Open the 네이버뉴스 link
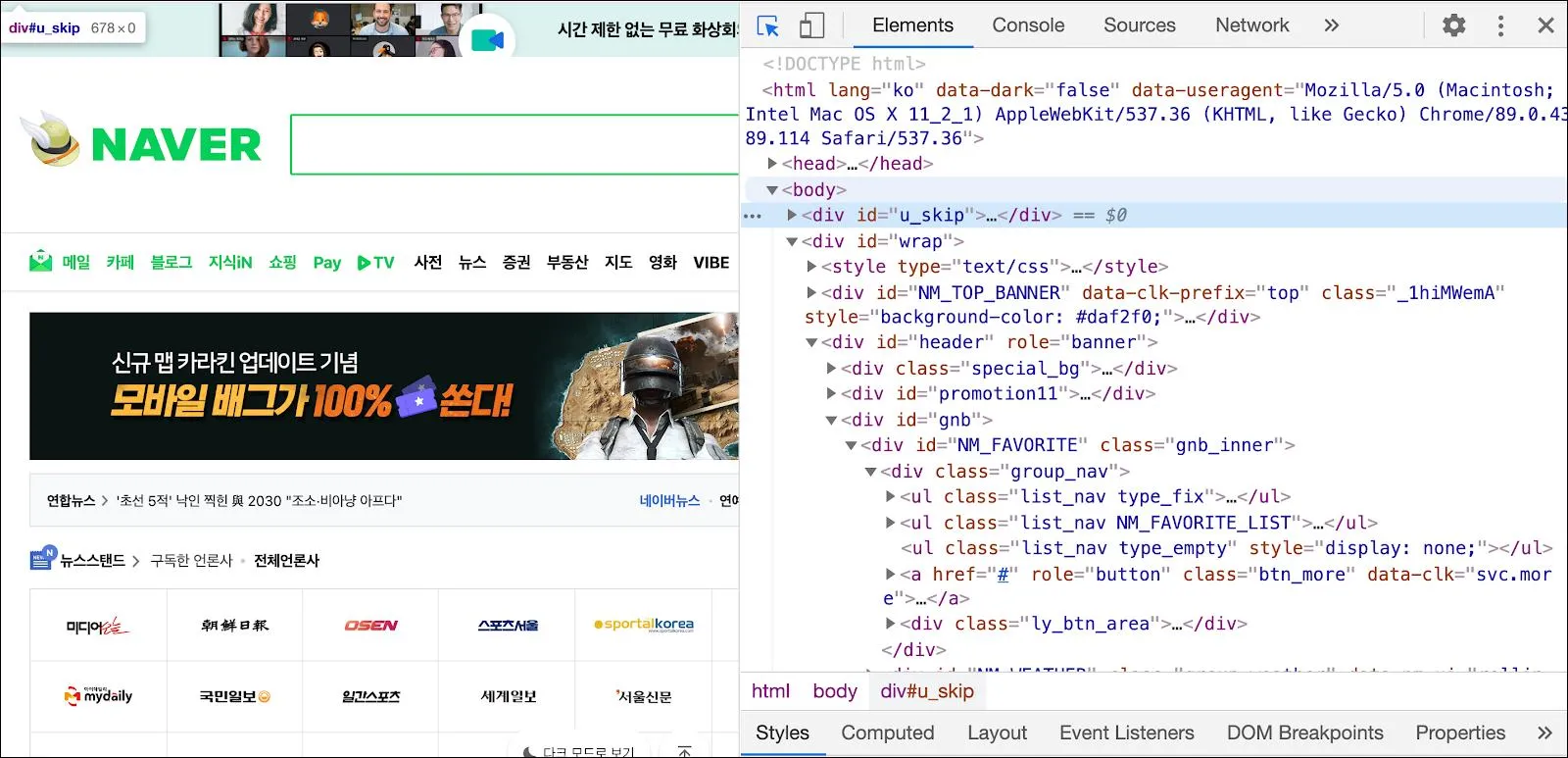This screenshot has height=758, width=1568. tap(669, 501)
